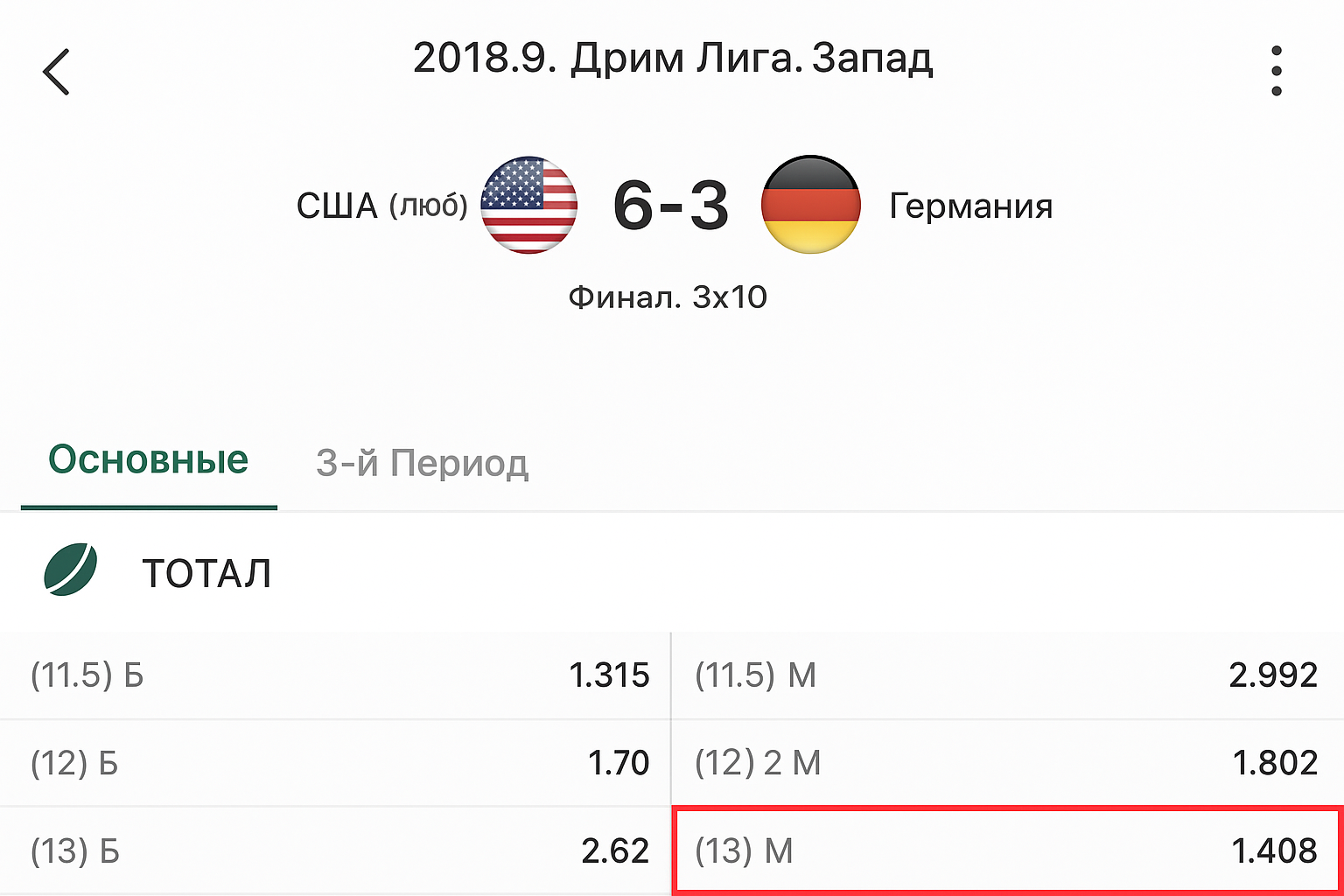Tap the США team name
The height and width of the screenshot is (896, 1344).
337,206
